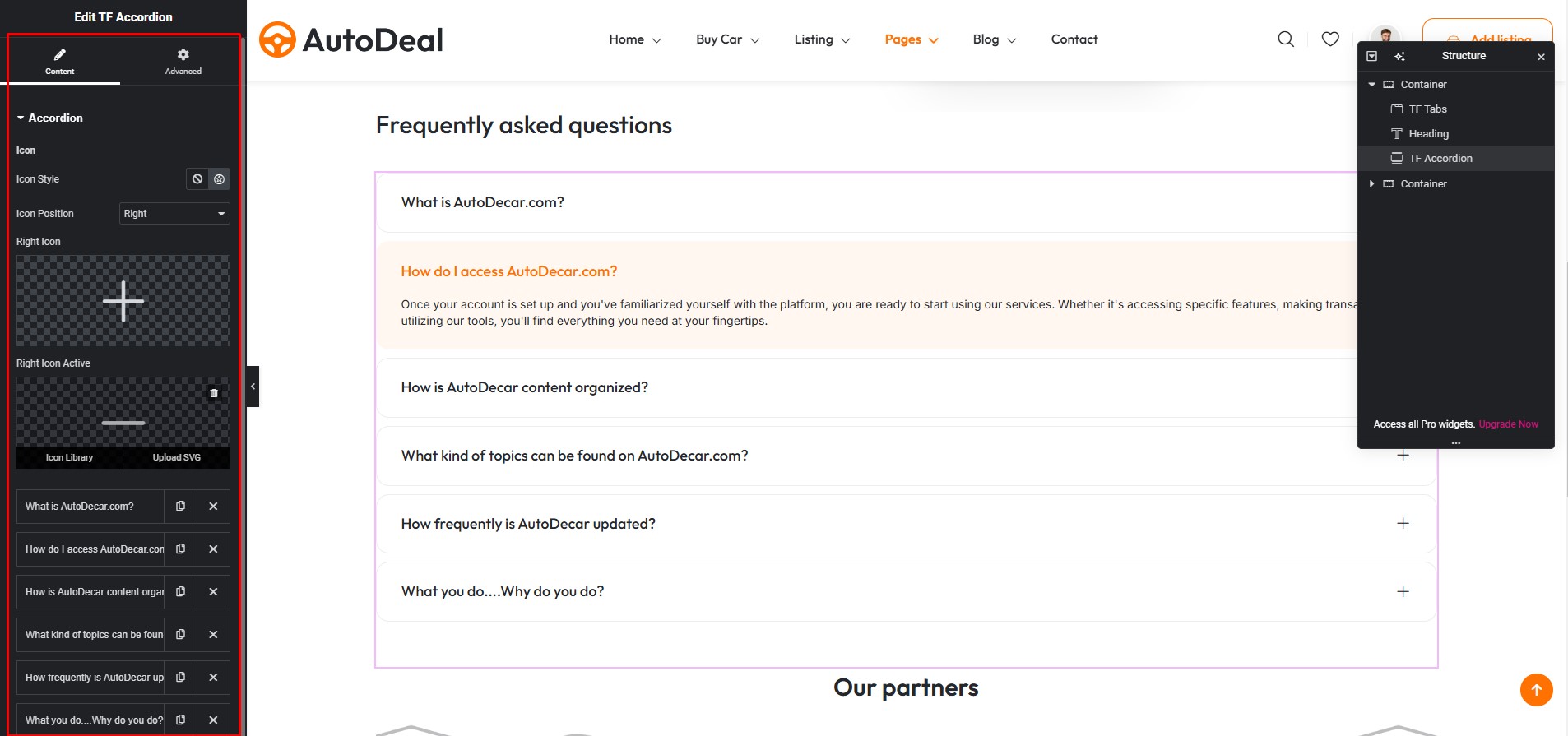Open the 'How is AutoDecar content' item

90,592
